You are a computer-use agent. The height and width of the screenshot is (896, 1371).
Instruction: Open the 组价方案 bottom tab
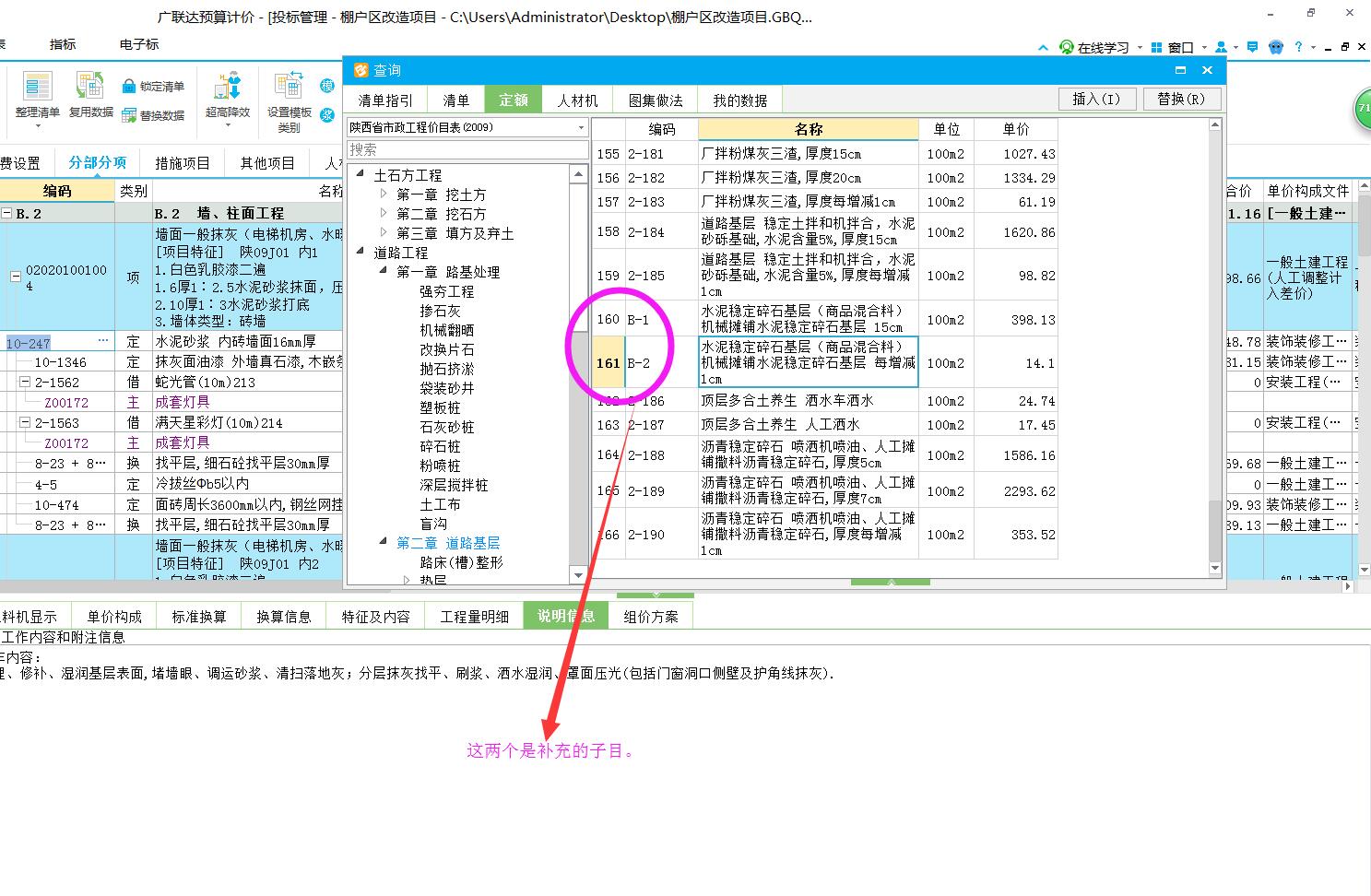[651, 617]
